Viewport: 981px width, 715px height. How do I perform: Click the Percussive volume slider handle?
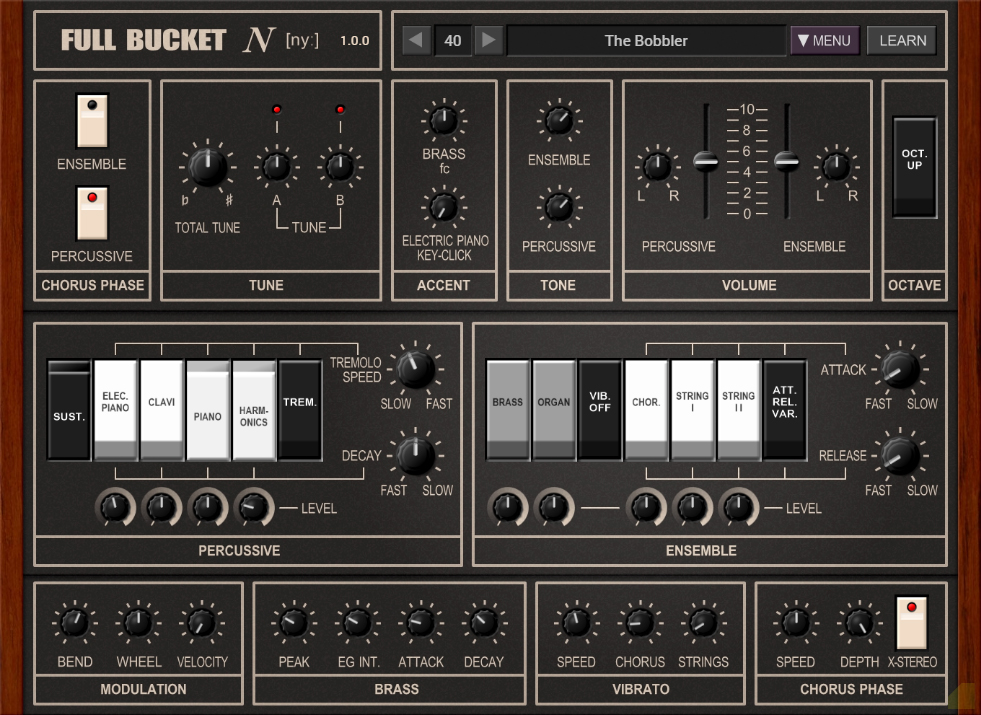706,161
